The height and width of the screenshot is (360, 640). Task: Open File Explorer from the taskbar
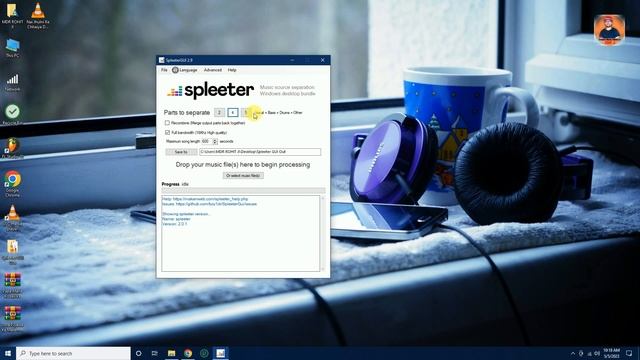coord(171,353)
